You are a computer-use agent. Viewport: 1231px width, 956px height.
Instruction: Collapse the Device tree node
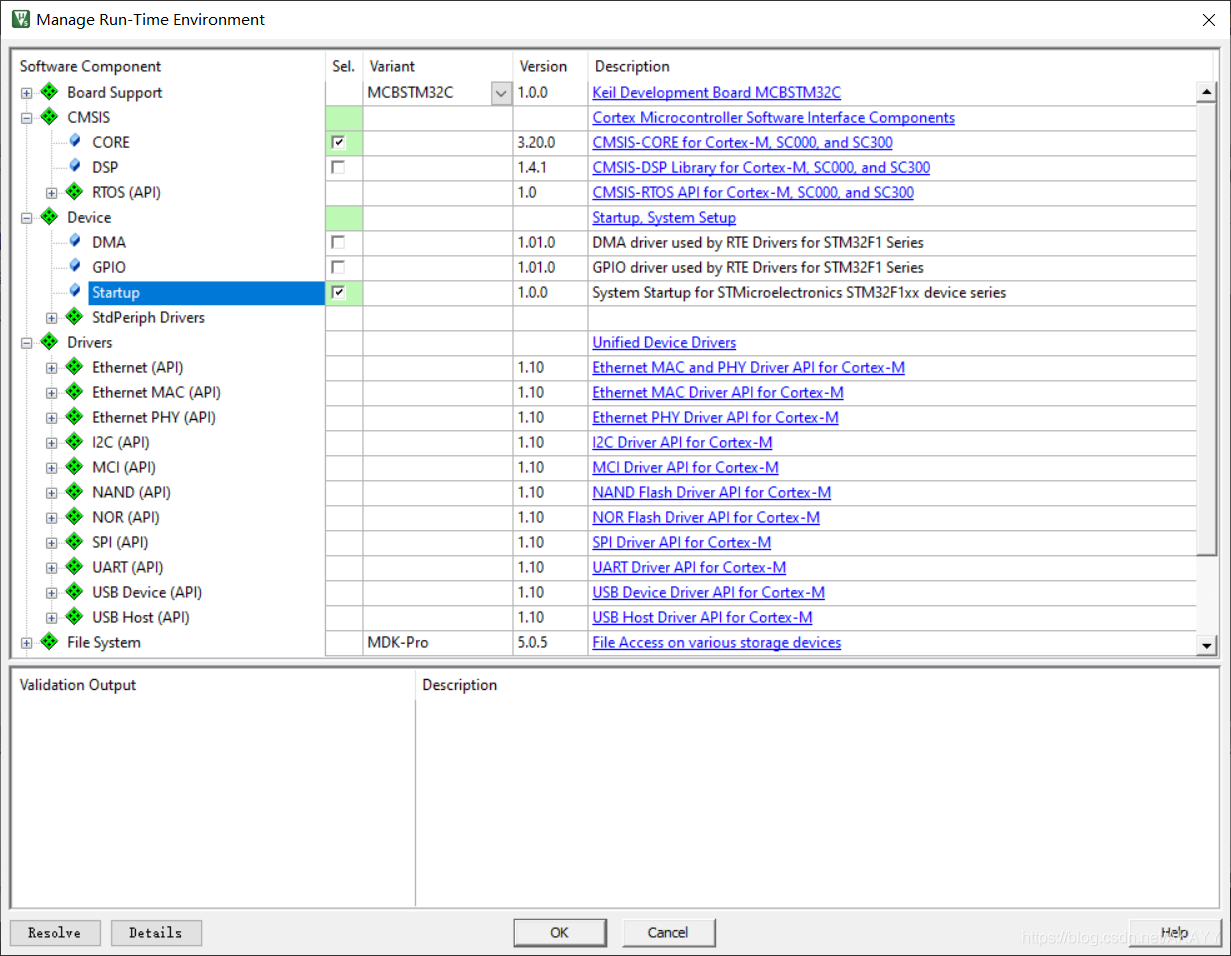tap(27, 218)
